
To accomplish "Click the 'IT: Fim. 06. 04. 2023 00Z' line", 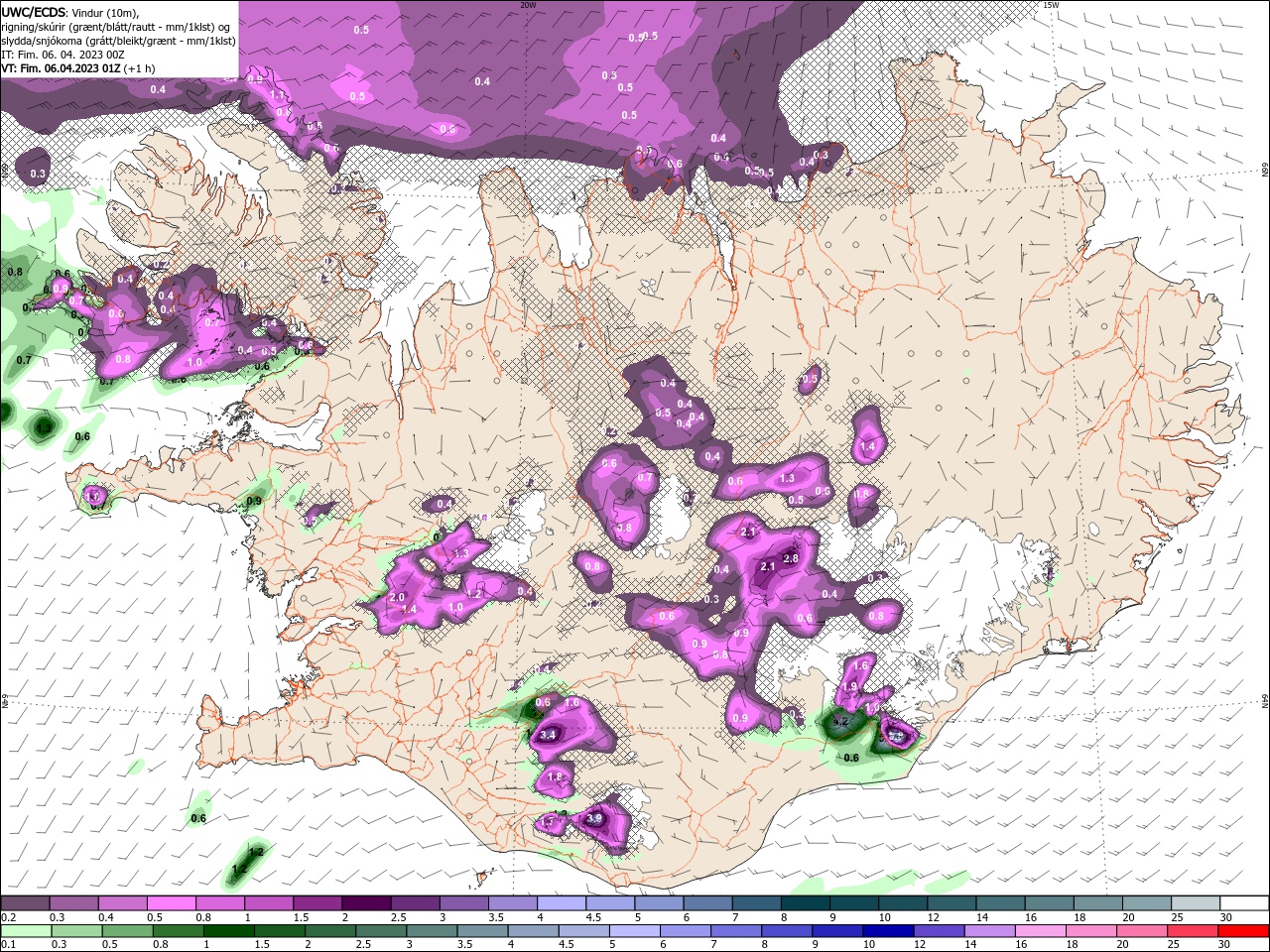I will point(63,55).
